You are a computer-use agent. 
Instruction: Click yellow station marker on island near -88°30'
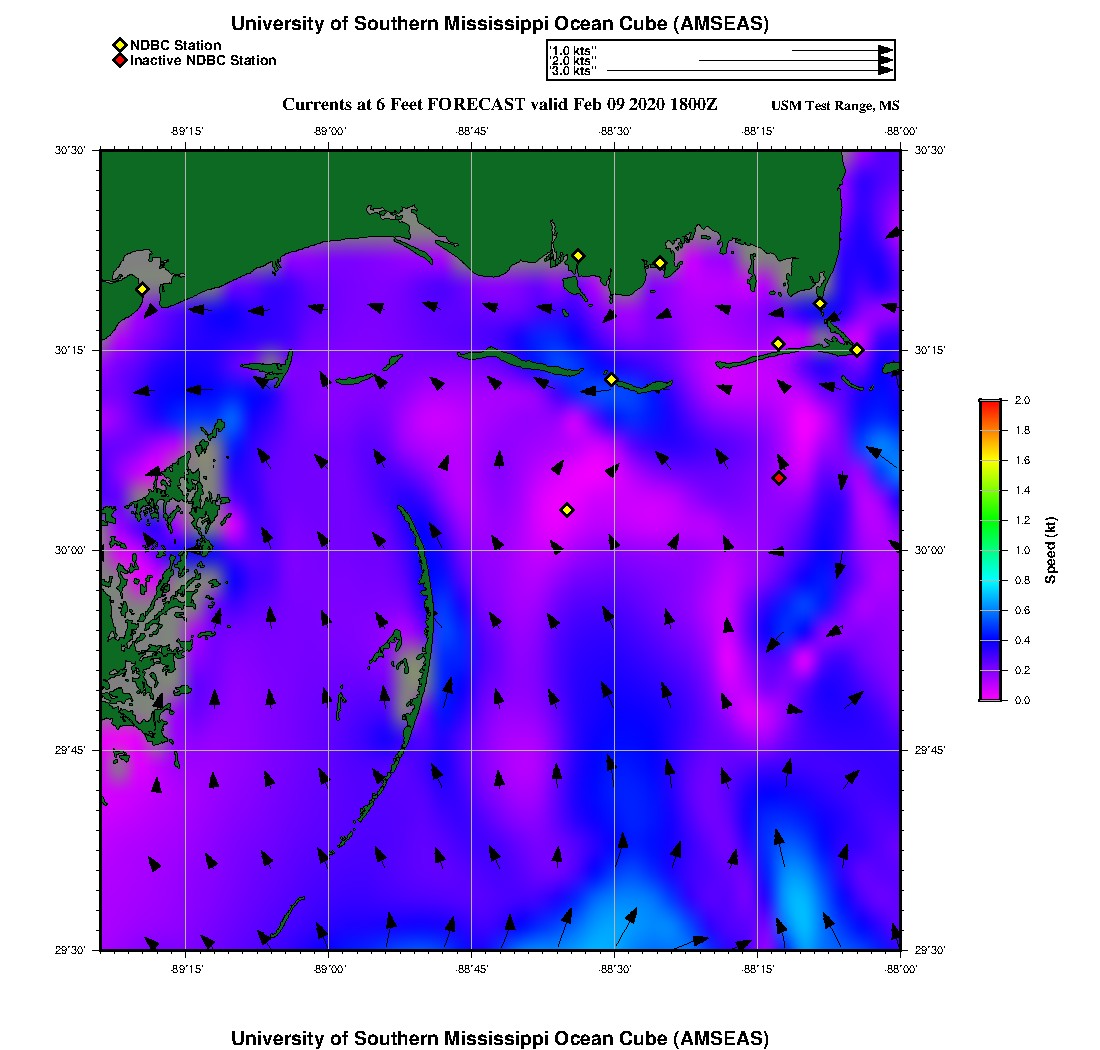click(x=611, y=379)
